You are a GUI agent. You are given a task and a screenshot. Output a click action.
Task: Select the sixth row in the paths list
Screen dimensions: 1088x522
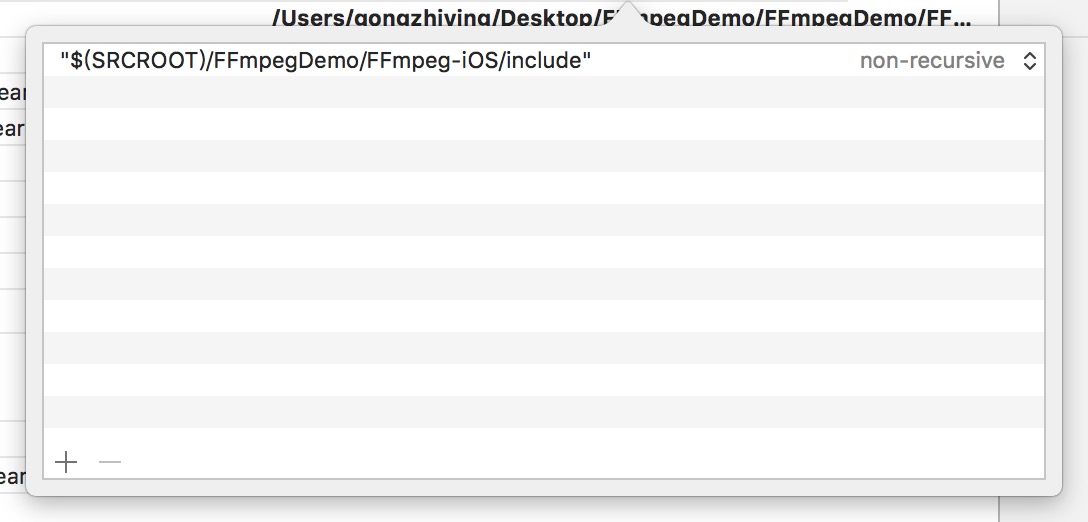click(544, 220)
